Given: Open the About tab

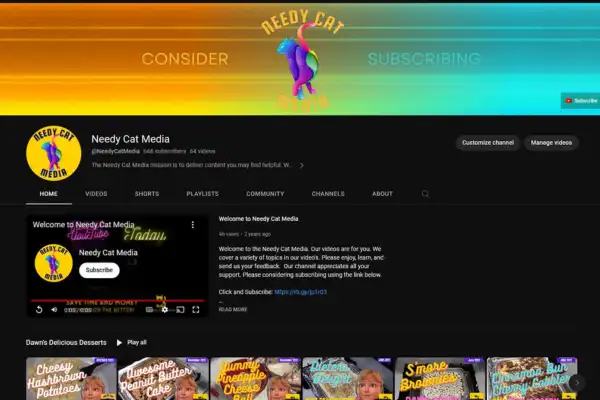Looking at the screenshot, I should coord(382,194).
